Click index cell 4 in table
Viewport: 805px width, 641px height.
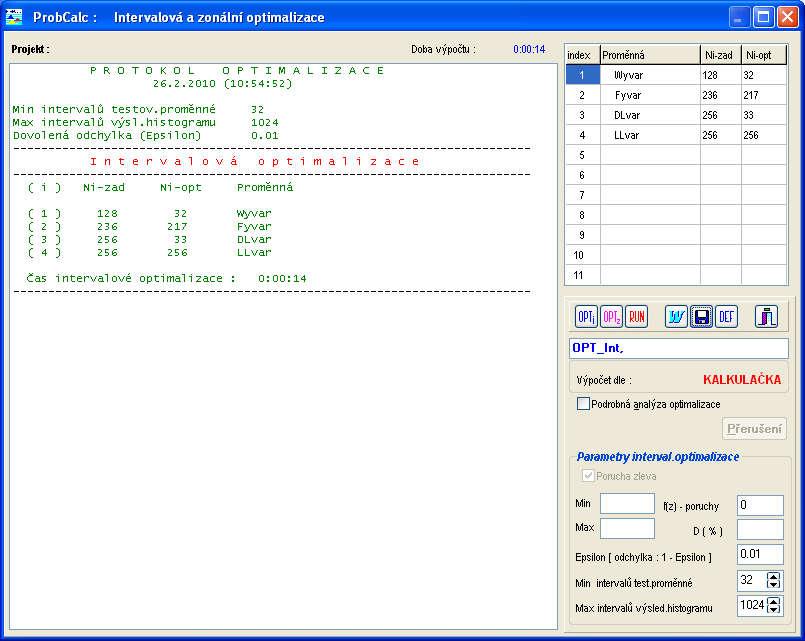(583, 135)
